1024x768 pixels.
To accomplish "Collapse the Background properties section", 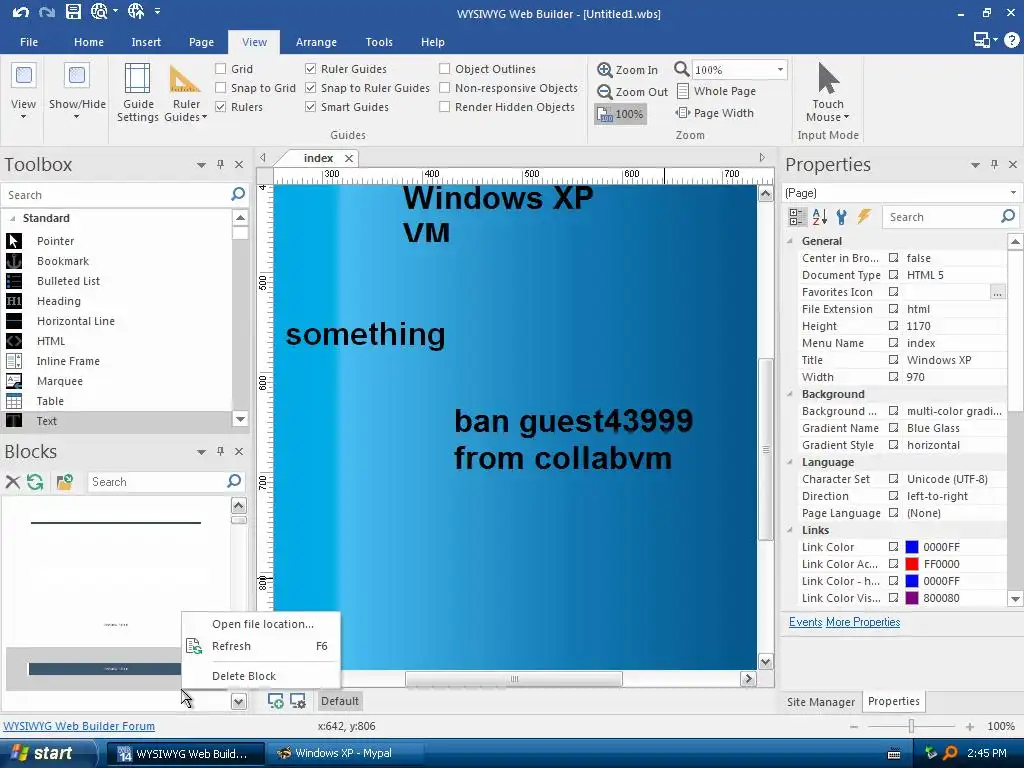I will (x=790, y=394).
